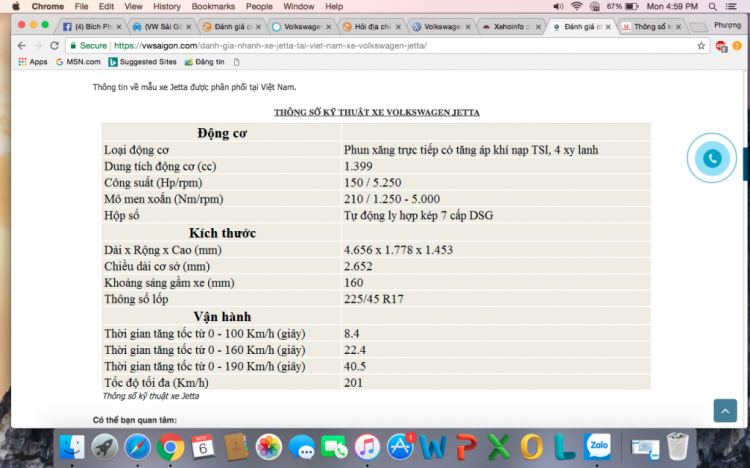Click the address bar URL
750x468 pixels.
point(270,46)
